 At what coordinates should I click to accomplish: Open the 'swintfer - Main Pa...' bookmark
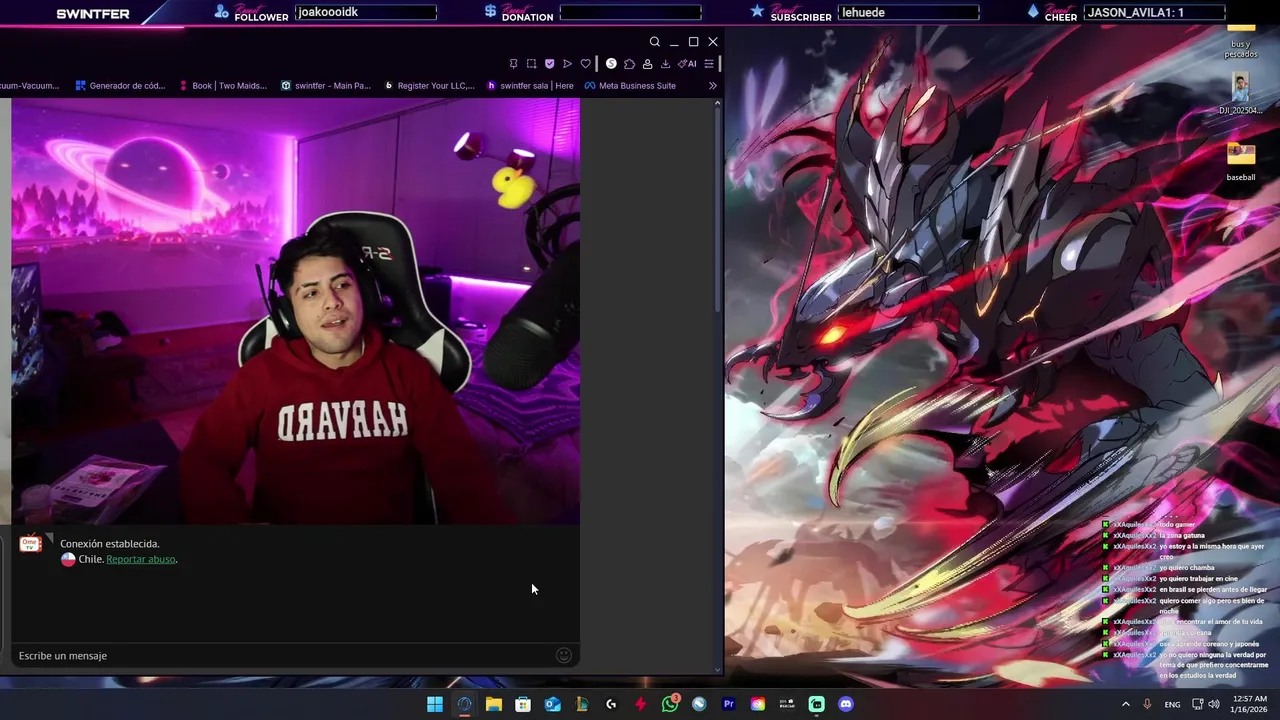click(326, 86)
